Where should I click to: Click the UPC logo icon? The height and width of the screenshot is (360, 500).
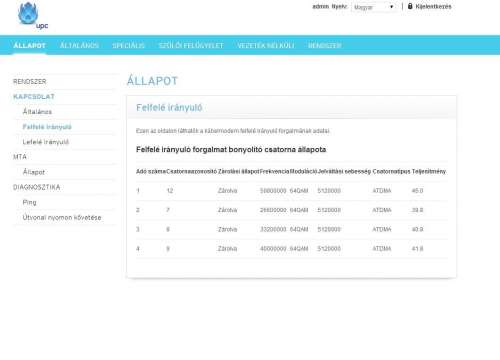(32, 16)
